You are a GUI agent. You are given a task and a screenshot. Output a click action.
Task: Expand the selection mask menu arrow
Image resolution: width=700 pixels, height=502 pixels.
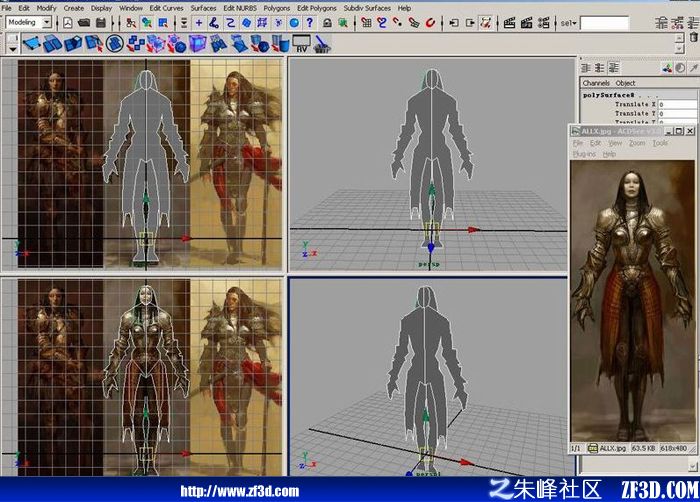coord(183,23)
